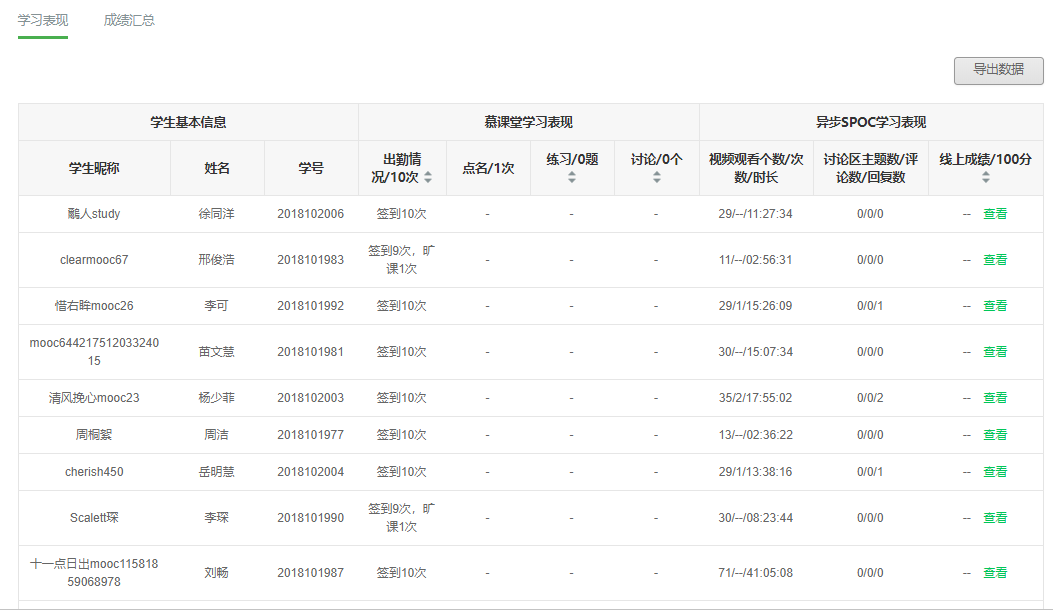Screen dimensions: 1053x611
Task: Click student ID 2018102003
Action: (x=310, y=398)
